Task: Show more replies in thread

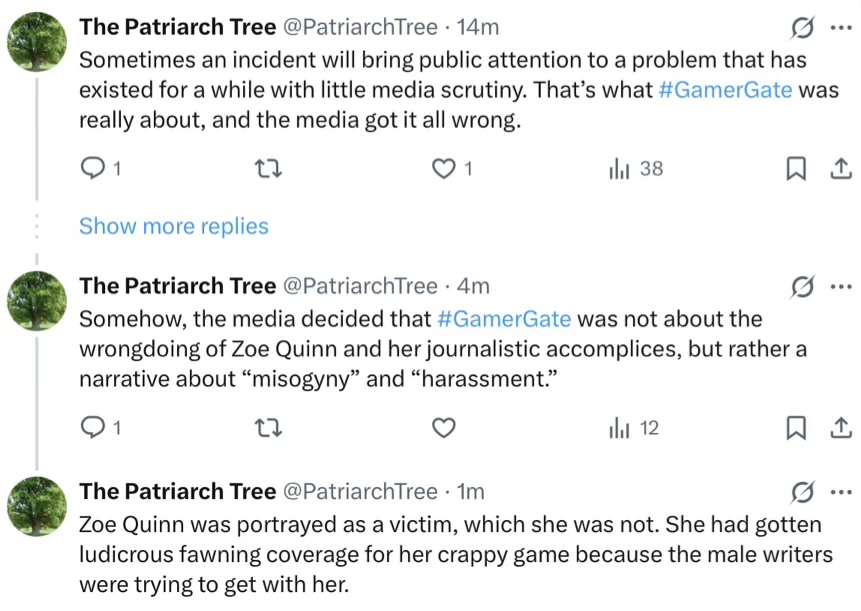Action: click(174, 226)
